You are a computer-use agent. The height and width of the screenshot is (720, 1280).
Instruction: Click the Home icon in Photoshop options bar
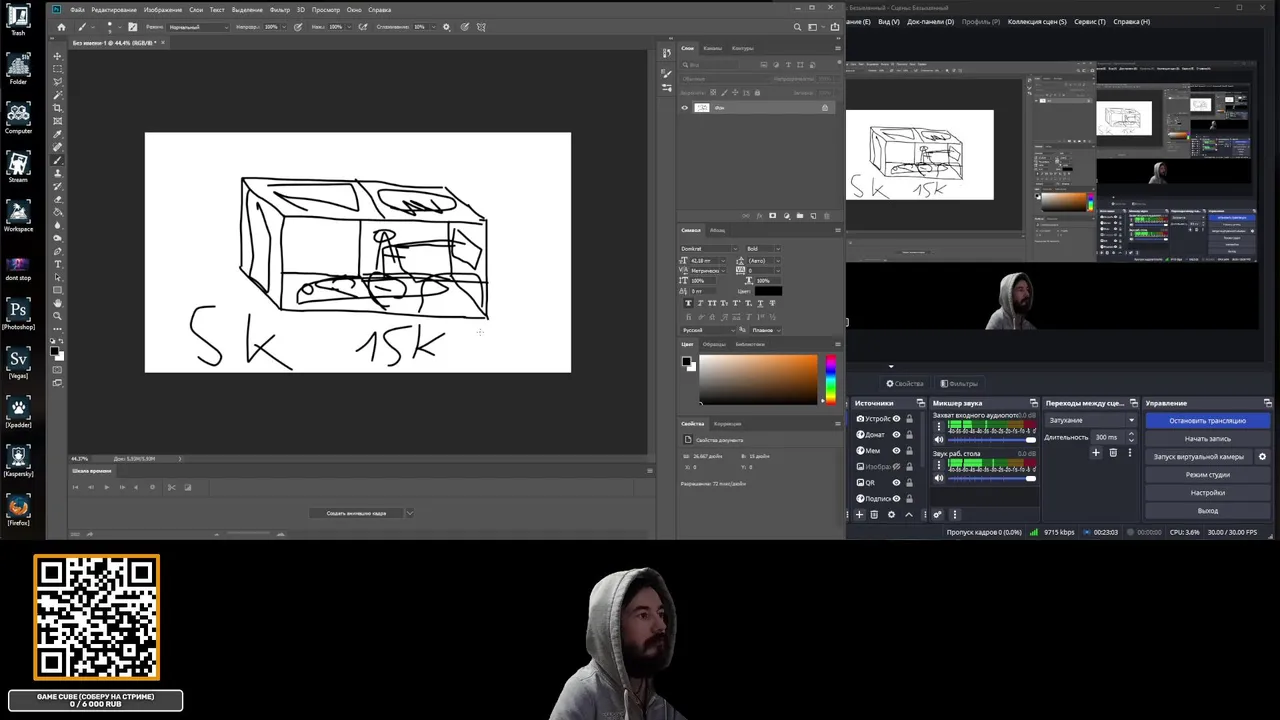[61, 27]
